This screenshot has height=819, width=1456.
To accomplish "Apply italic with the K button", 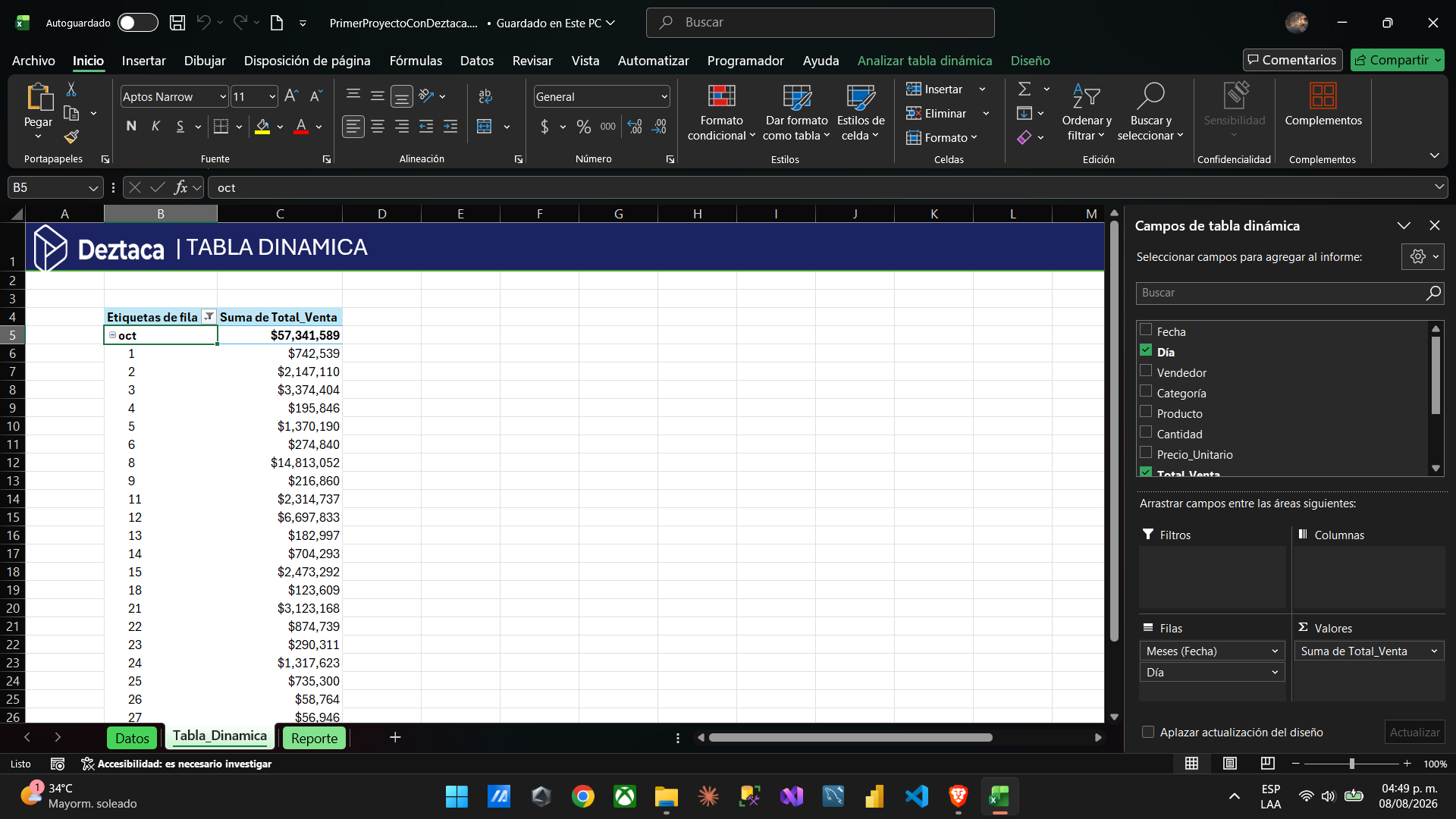I will [x=155, y=127].
